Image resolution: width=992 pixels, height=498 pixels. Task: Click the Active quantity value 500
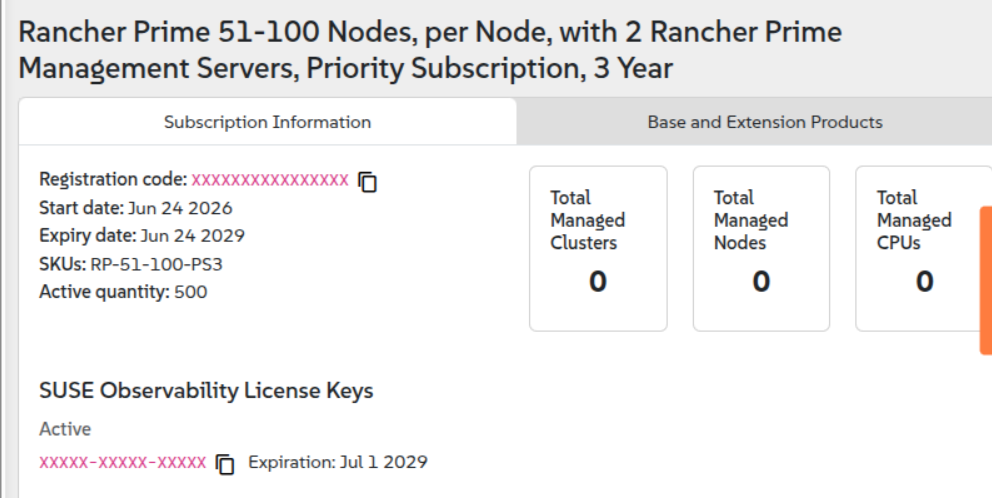190,292
